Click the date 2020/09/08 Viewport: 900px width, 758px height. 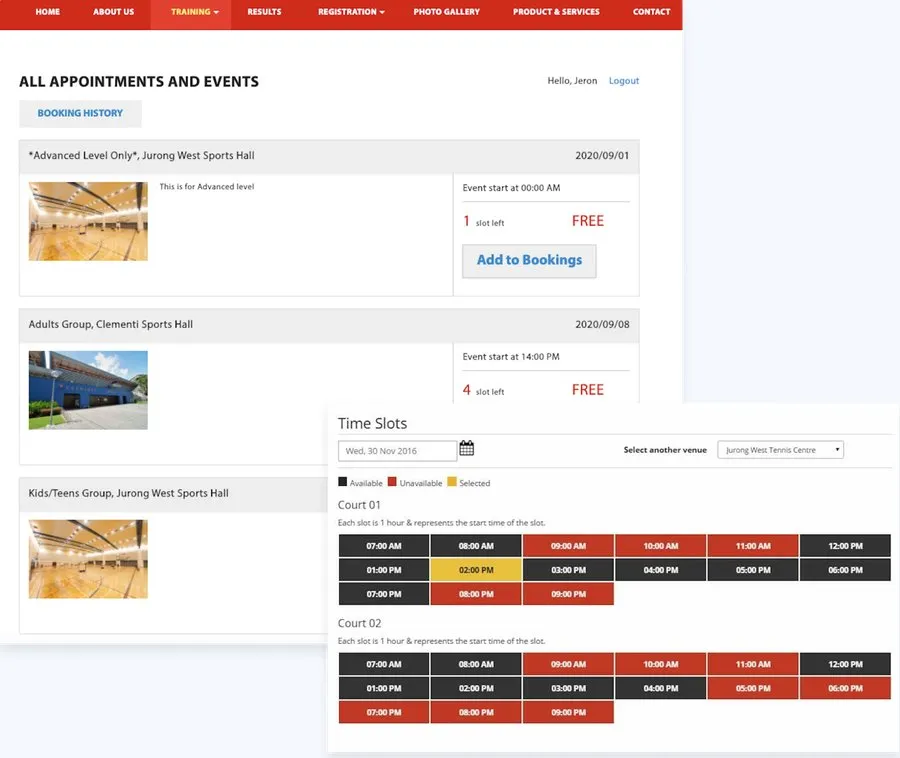(602, 324)
